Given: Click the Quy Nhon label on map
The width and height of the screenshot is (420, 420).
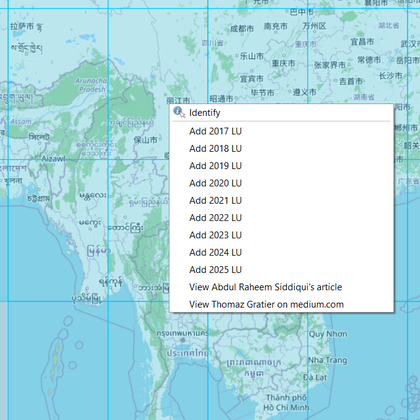Looking at the screenshot, I should coord(328,334).
